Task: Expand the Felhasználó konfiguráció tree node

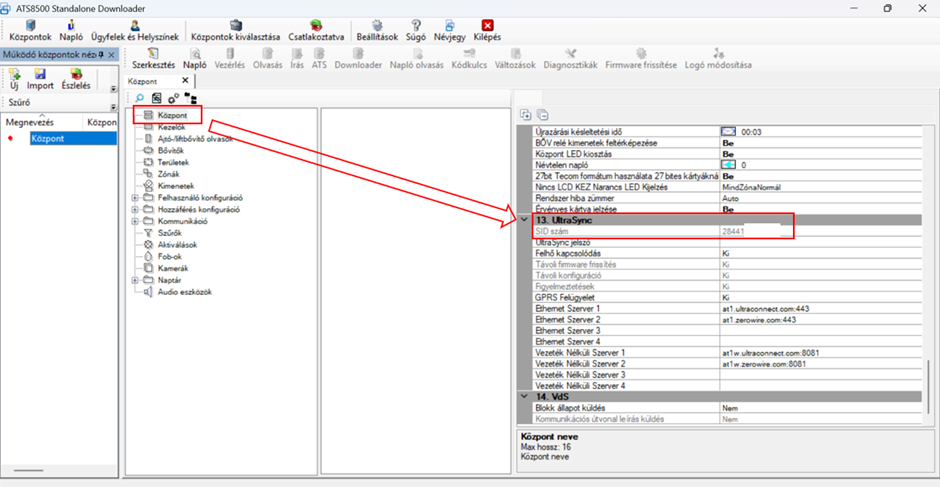Action: click(x=135, y=198)
